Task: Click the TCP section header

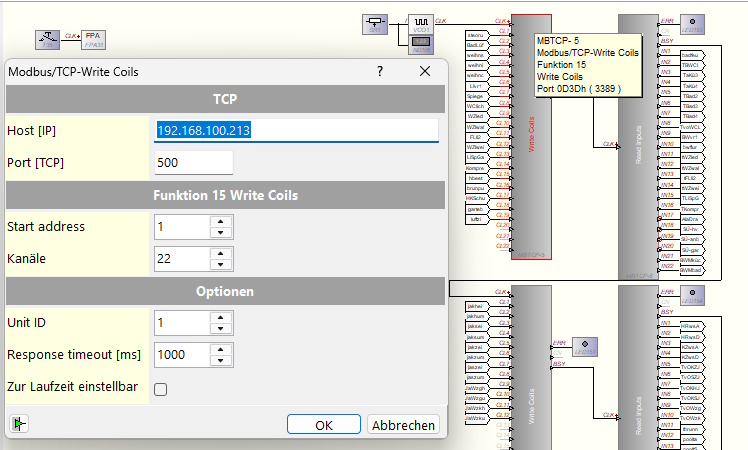Action: 225,99
